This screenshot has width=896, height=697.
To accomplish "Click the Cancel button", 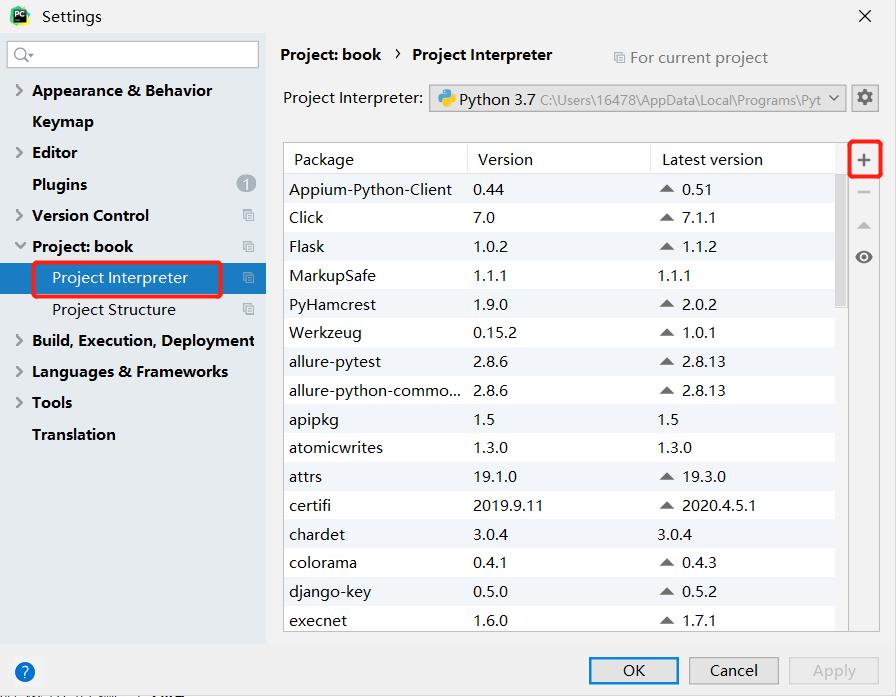I will [x=734, y=670].
